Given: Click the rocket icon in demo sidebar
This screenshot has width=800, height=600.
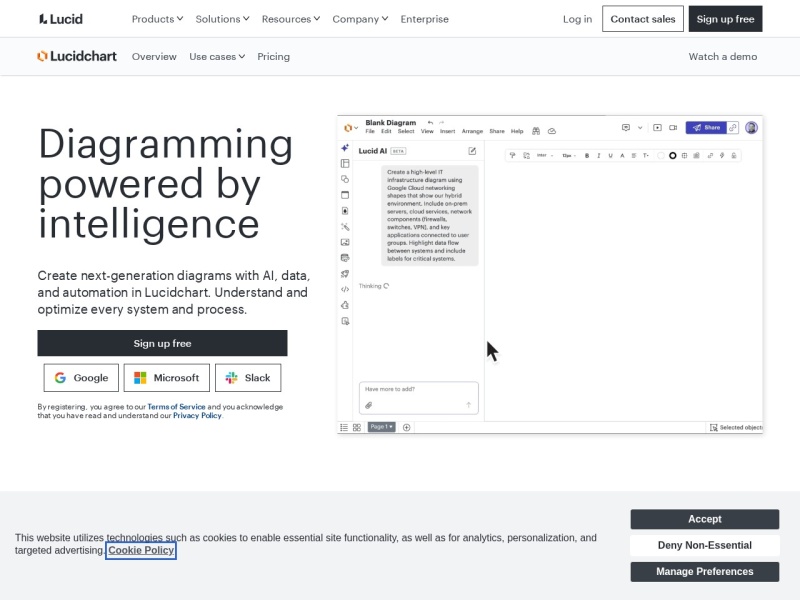Looking at the screenshot, I should [345, 273].
